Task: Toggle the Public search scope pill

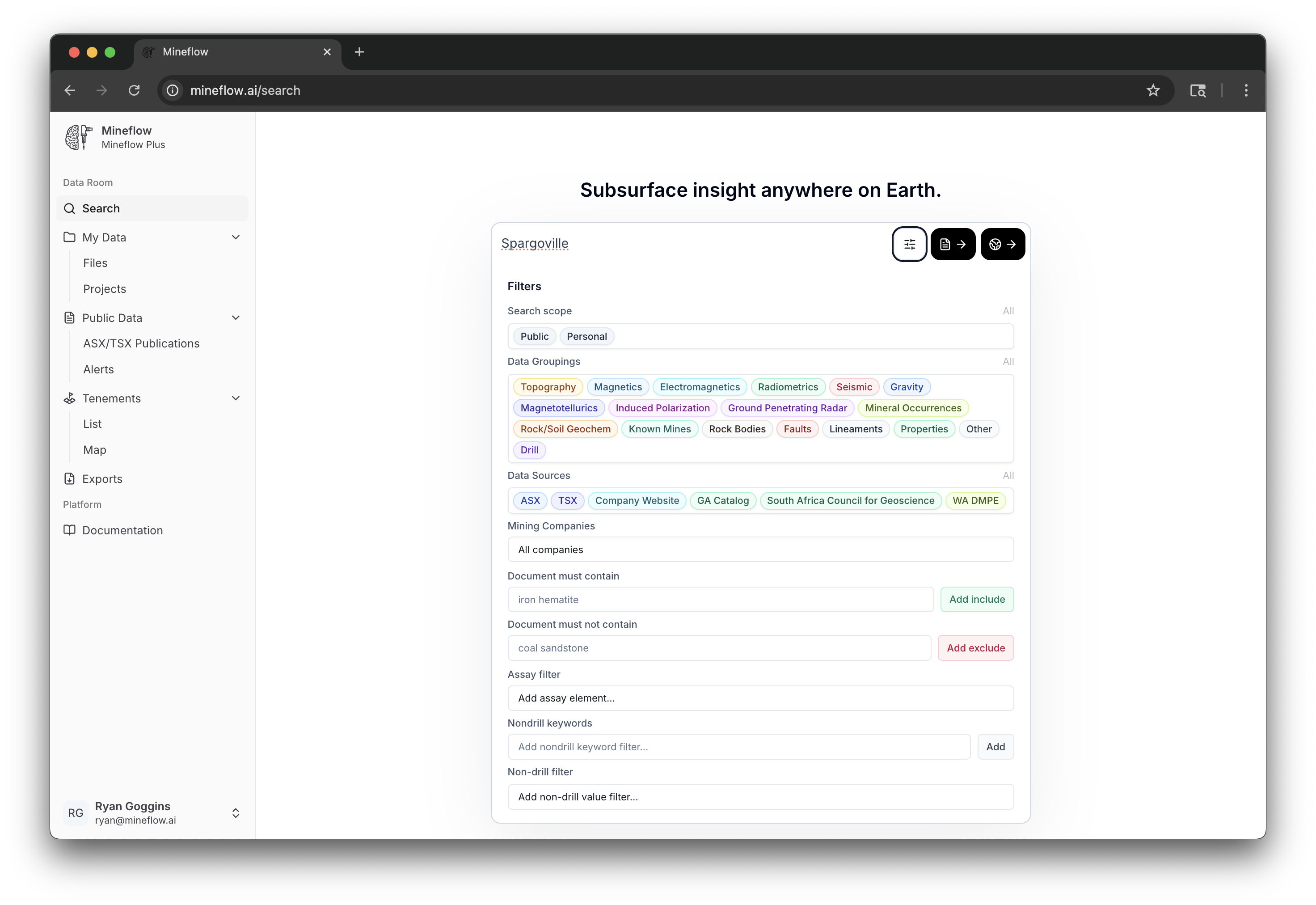Action: coord(533,336)
